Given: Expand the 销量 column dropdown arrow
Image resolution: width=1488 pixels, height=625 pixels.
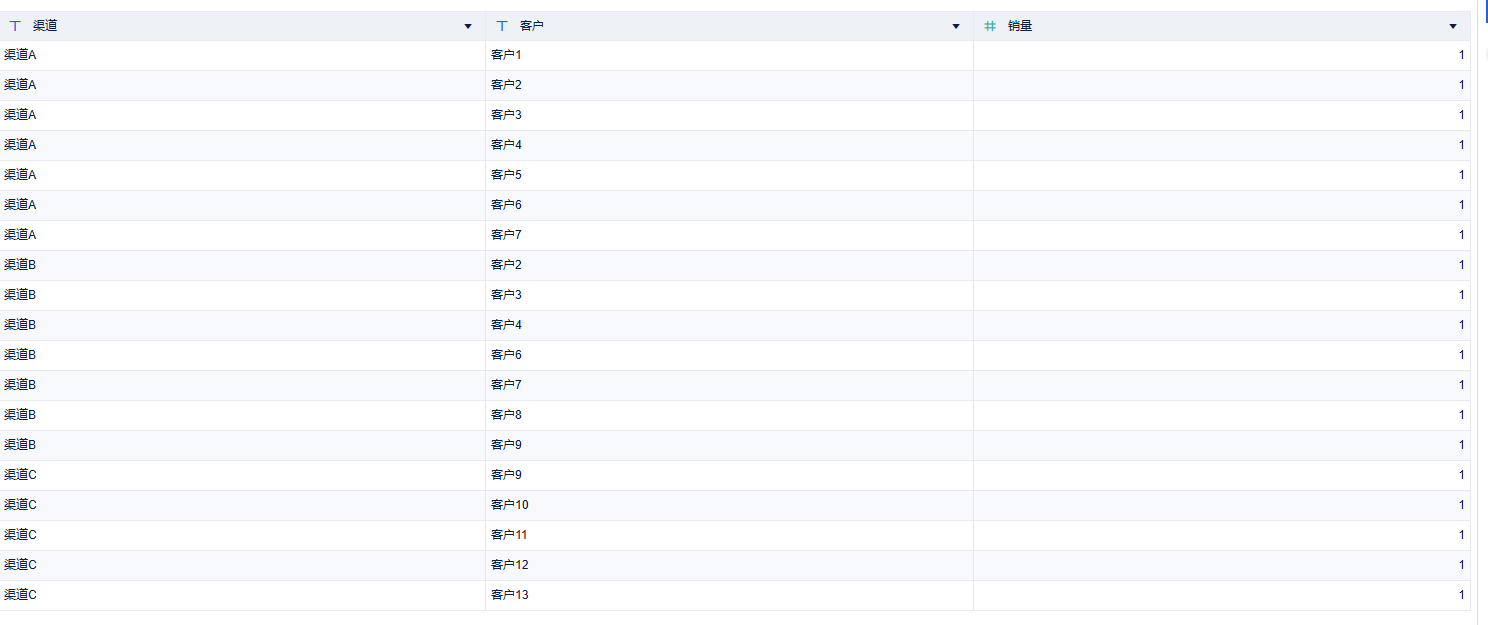Looking at the screenshot, I should coord(1453,26).
